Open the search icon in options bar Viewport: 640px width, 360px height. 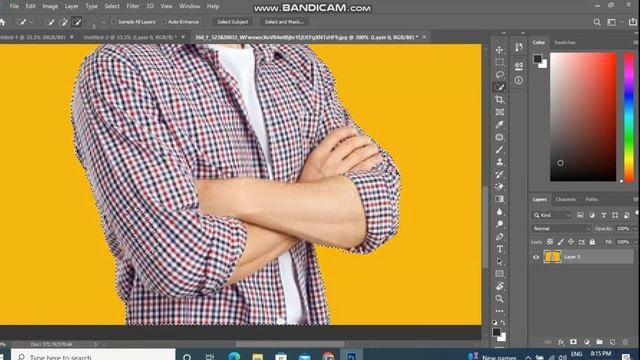[x=597, y=22]
